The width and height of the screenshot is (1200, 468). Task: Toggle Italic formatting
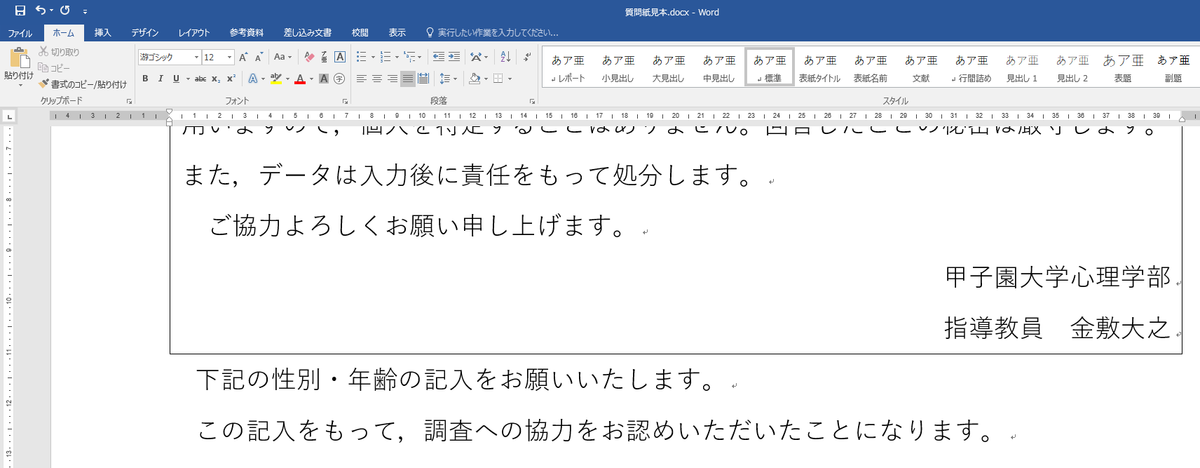[160, 79]
